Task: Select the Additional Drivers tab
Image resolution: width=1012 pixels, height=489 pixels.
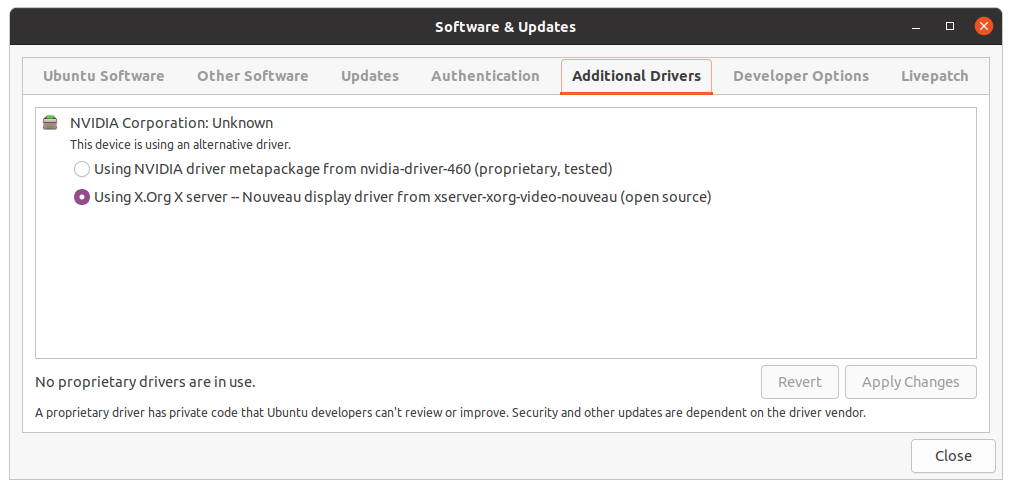Action: point(636,76)
